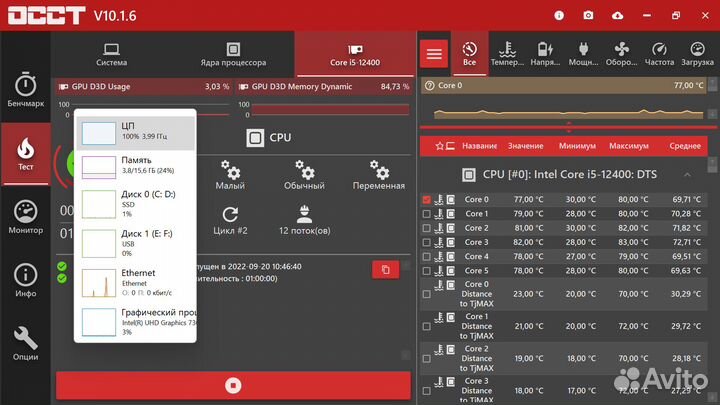720x405 pixels.
Task: Take a screenshot with camera icon
Action: [588, 16]
